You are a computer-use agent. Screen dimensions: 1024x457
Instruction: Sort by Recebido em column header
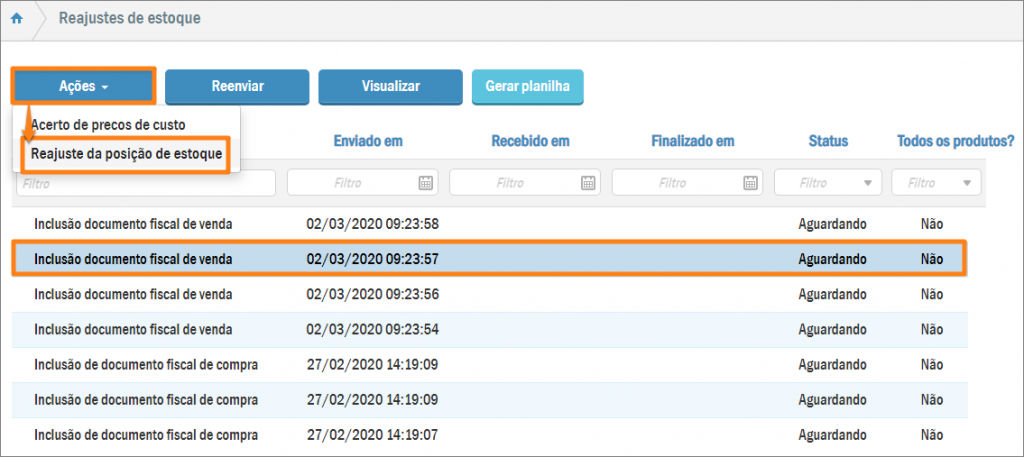530,142
